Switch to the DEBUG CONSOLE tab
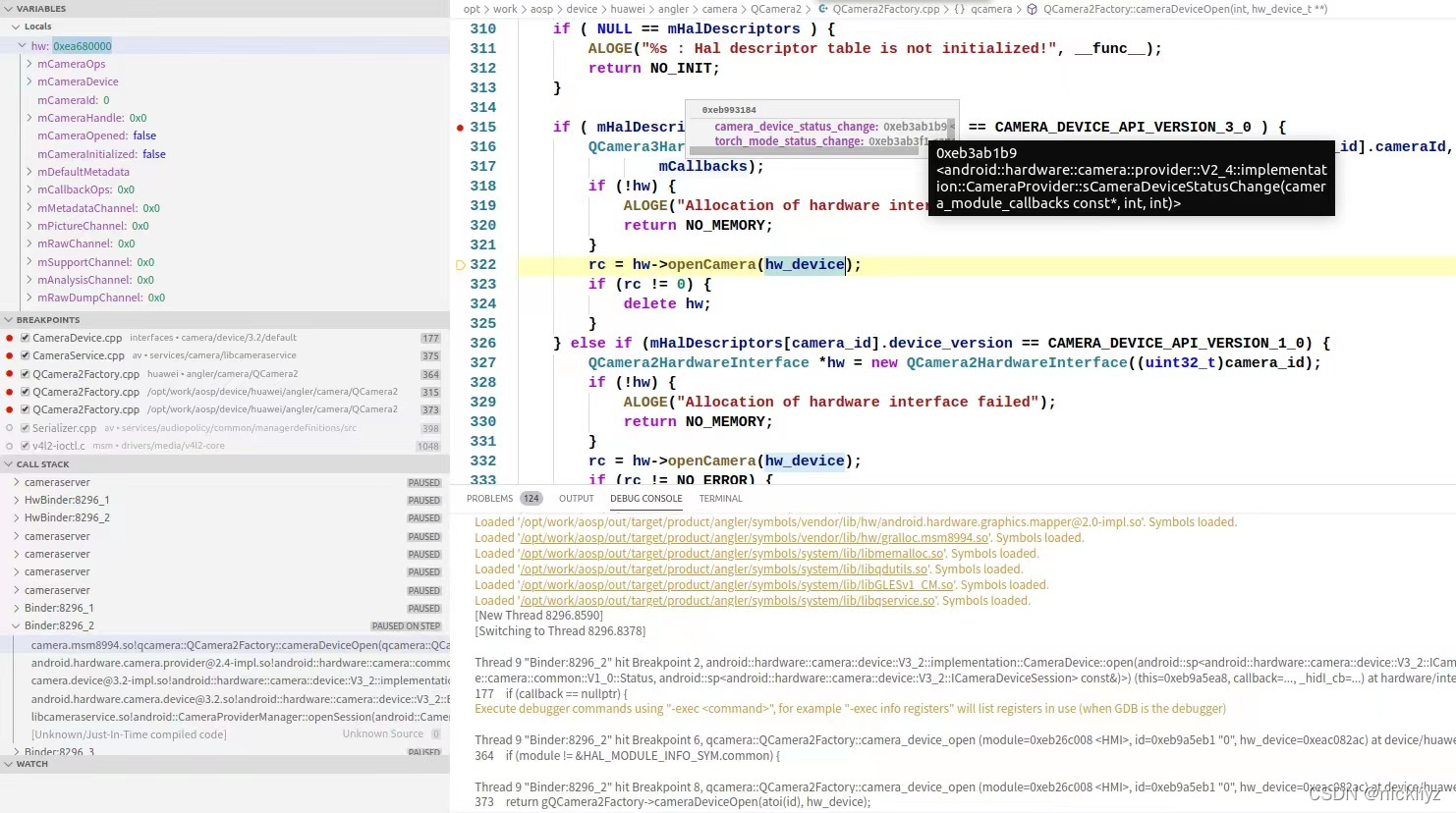Image resolution: width=1456 pixels, height=813 pixels. 645,499
